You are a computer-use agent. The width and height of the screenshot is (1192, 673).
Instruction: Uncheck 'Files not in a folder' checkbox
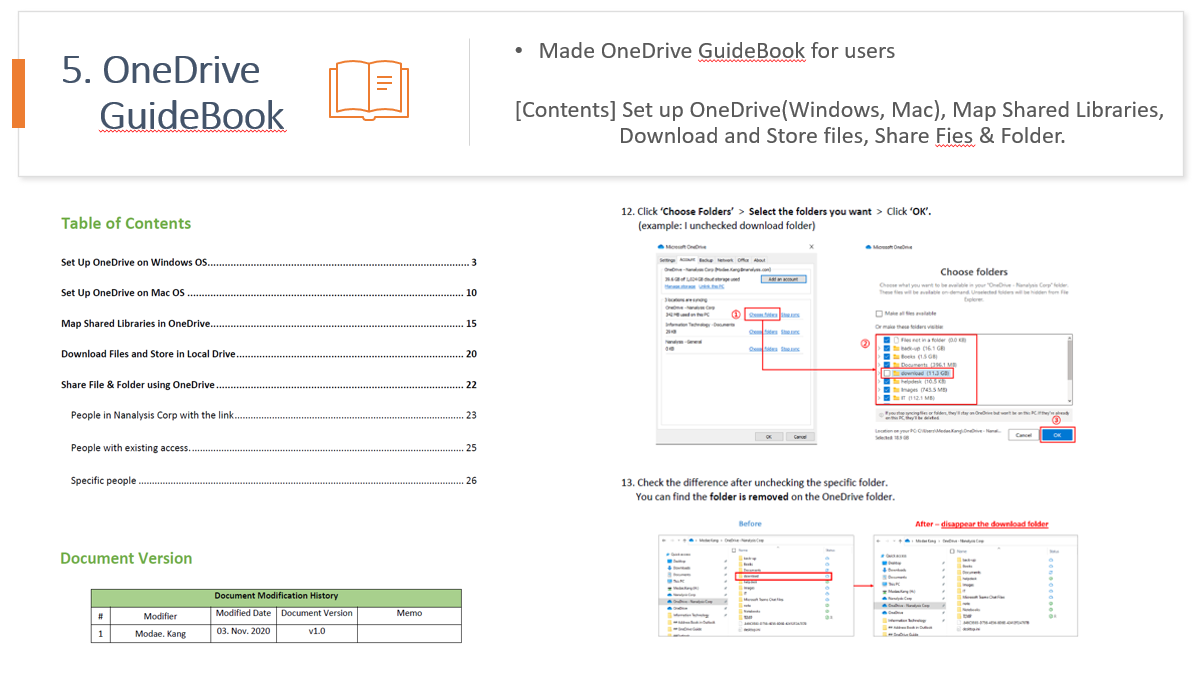[x=887, y=340]
